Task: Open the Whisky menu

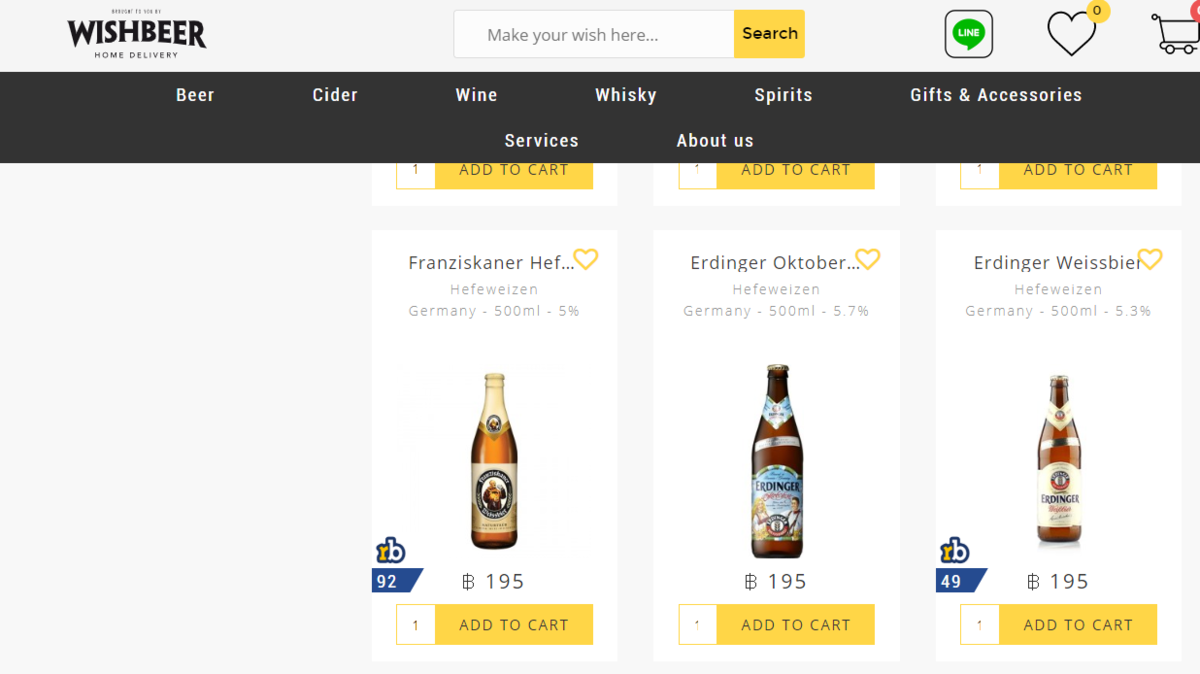Action: tap(626, 95)
